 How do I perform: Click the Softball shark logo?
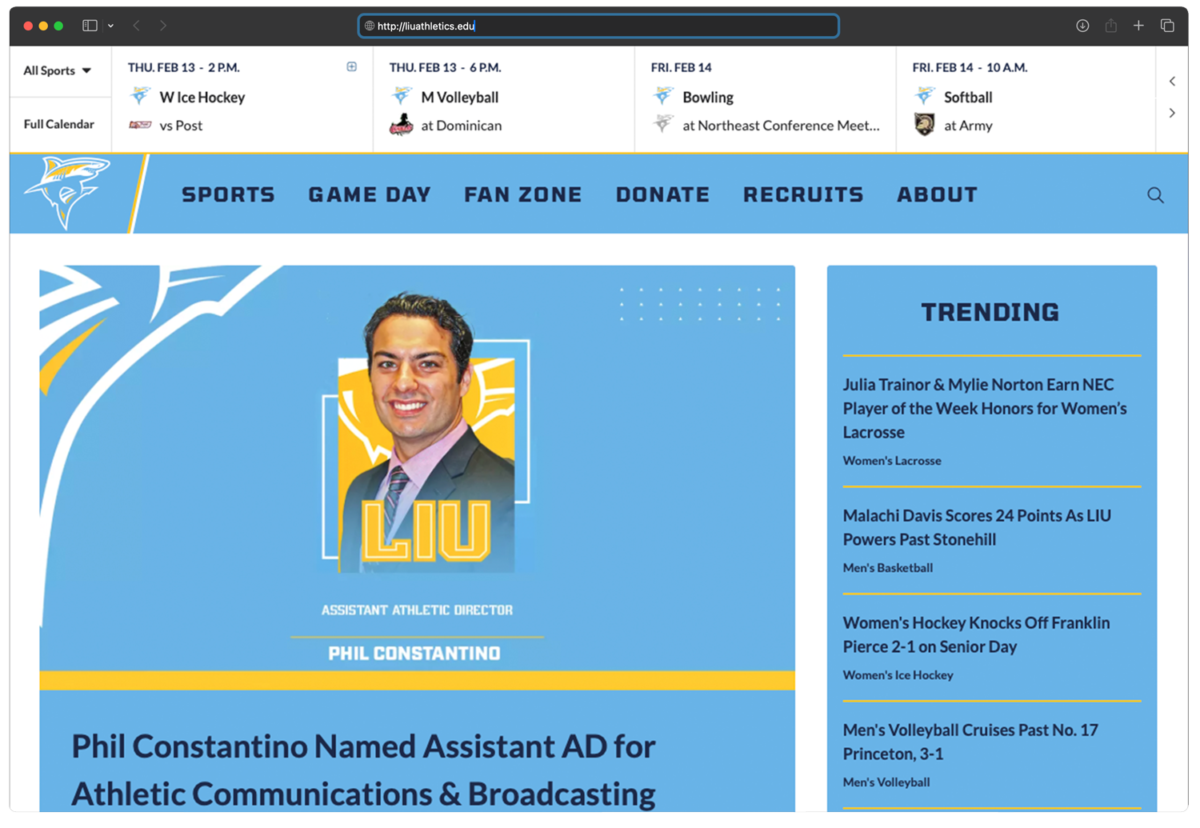tap(925, 96)
